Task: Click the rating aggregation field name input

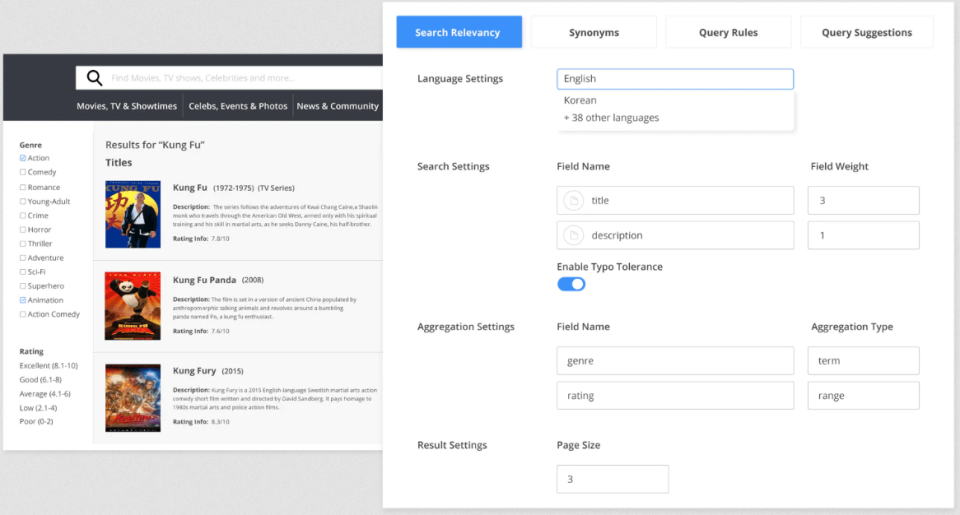Action: (x=675, y=396)
